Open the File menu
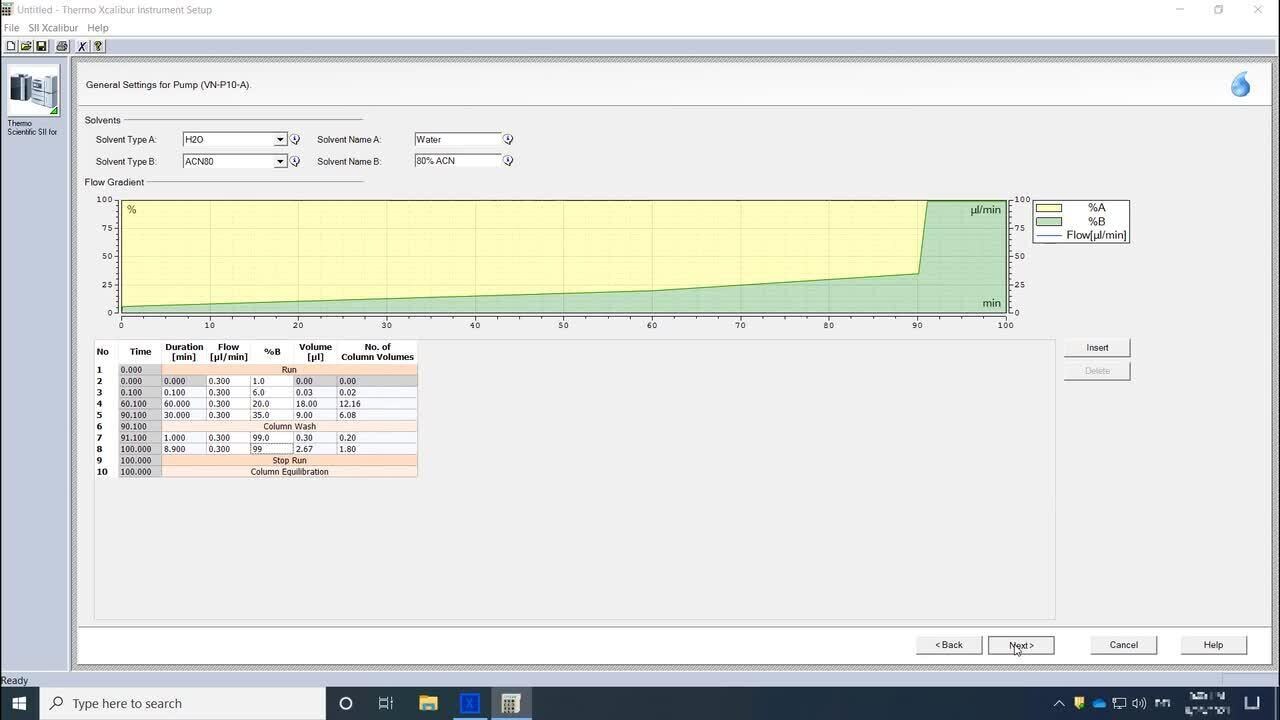The width and height of the screenshot is (1280, 720). [11, 28]
